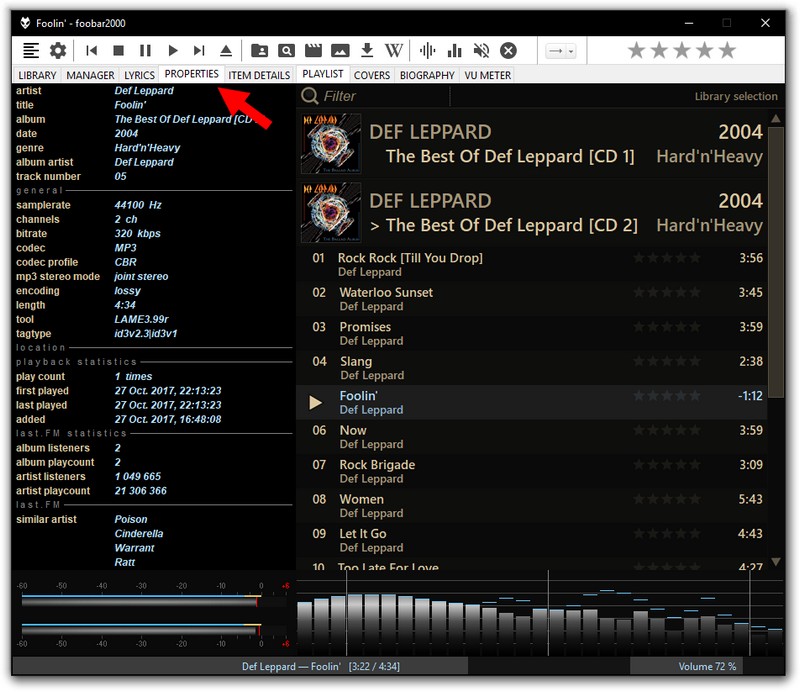800x692 pixels.
Task: Start playback with the play button
Action: 172,51
